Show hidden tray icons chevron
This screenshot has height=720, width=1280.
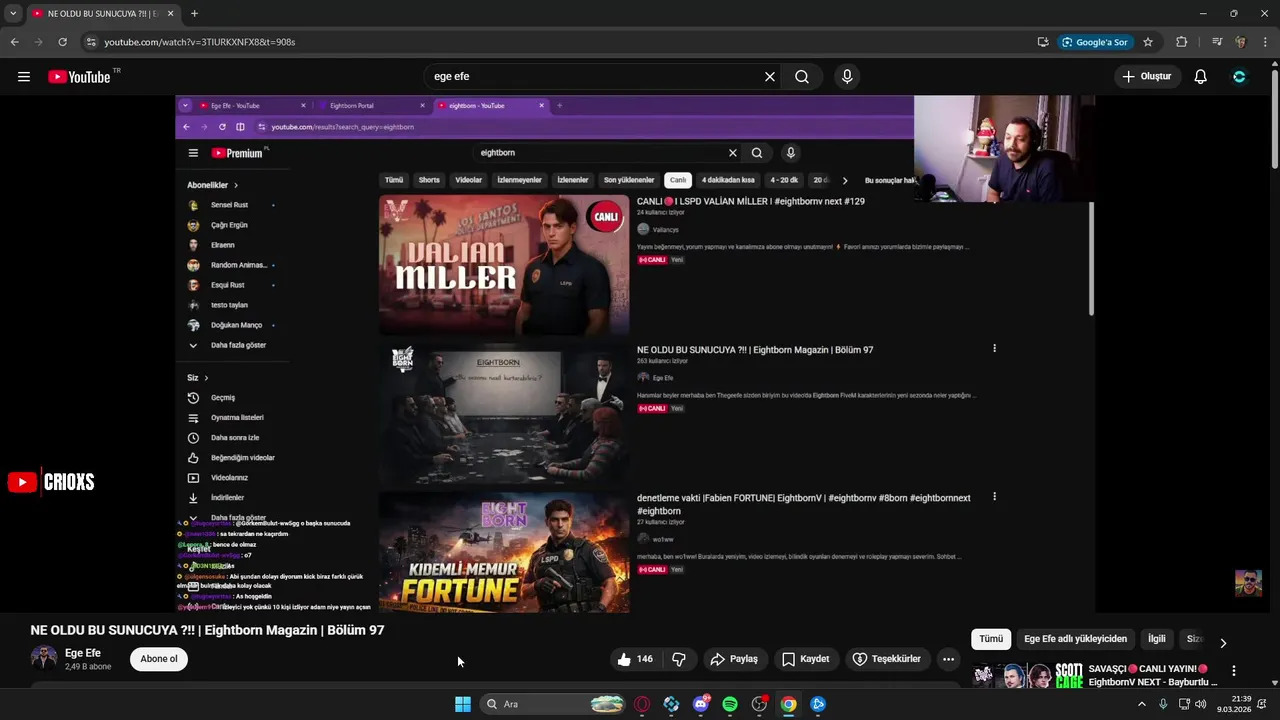(1142, 704)
